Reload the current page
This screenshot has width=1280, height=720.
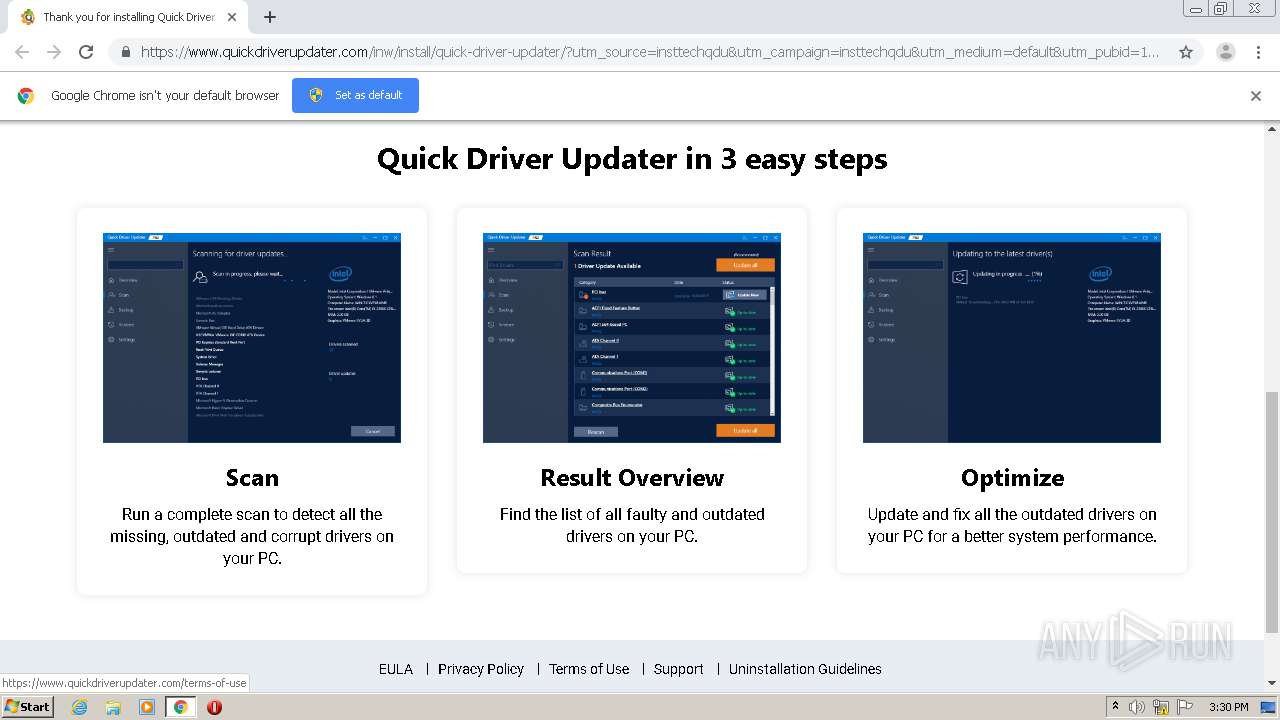click(86, 52)
